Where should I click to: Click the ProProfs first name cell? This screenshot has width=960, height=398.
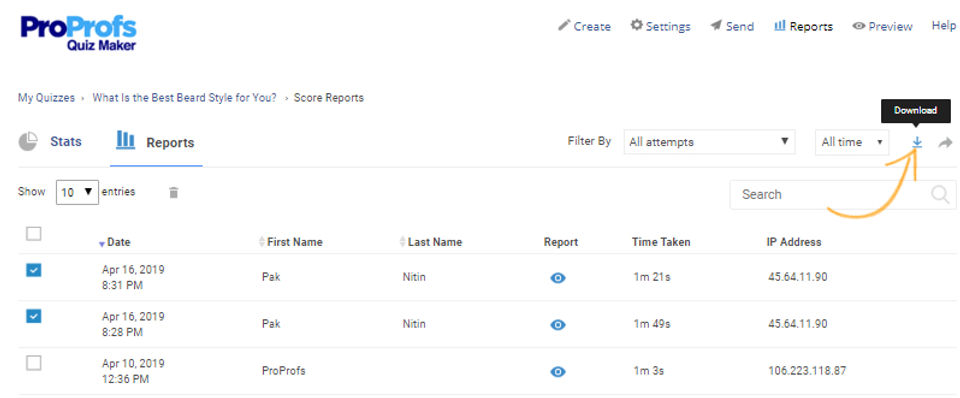click(x=283, y=370)
